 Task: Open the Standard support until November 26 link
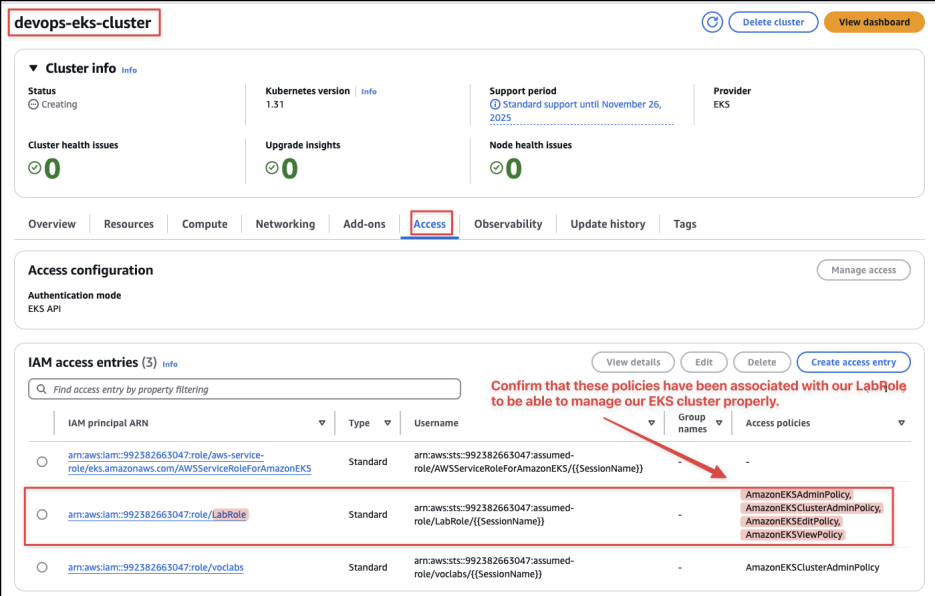(581, 111)
